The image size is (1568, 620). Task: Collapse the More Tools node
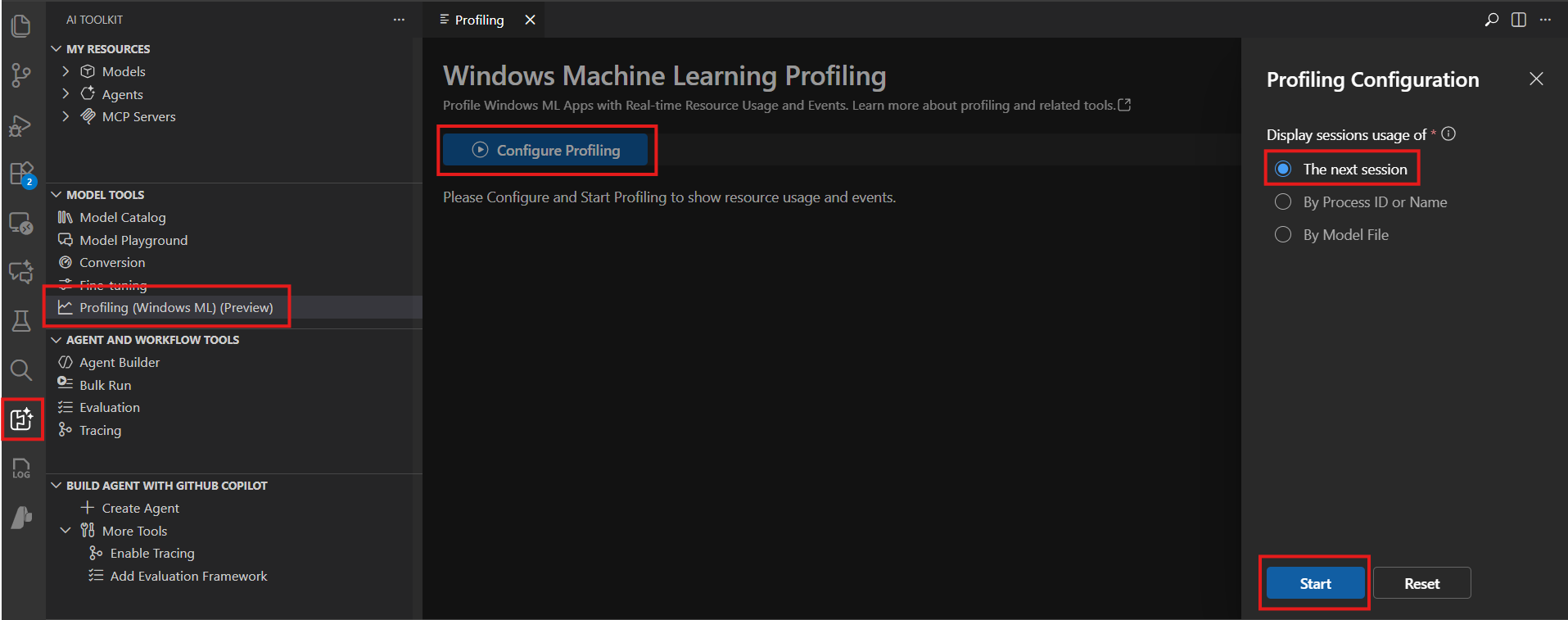[66, 531]
